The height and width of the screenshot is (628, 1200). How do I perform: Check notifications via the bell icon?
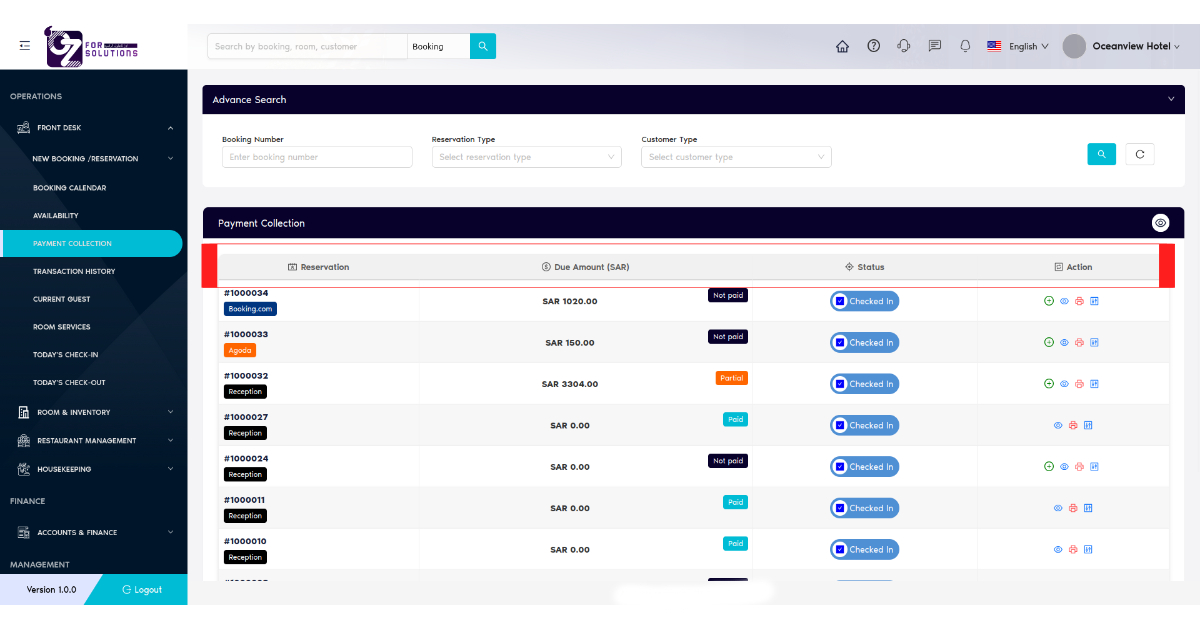click(x=964, y=46)
